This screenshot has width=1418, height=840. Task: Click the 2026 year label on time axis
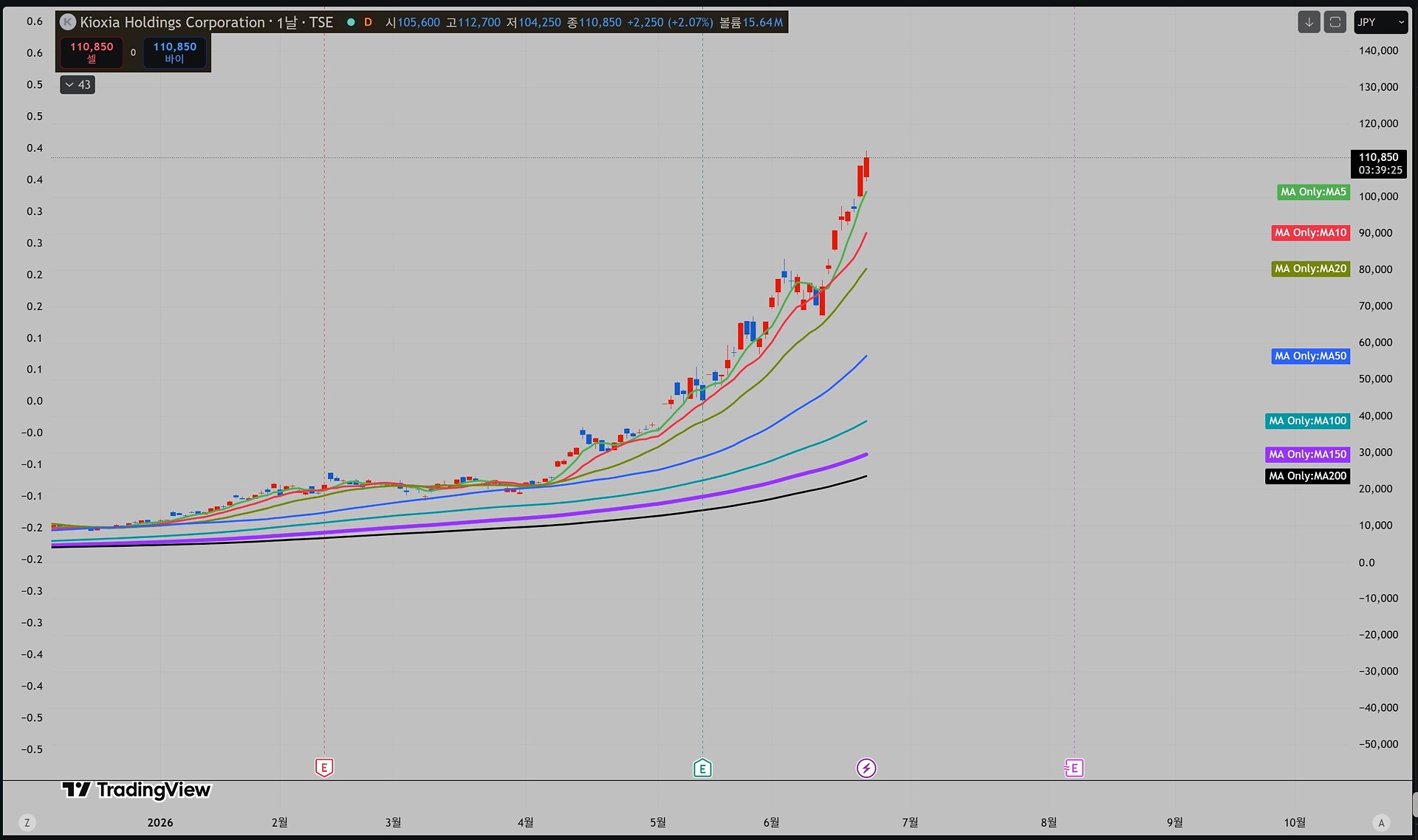tap(160, 822)
